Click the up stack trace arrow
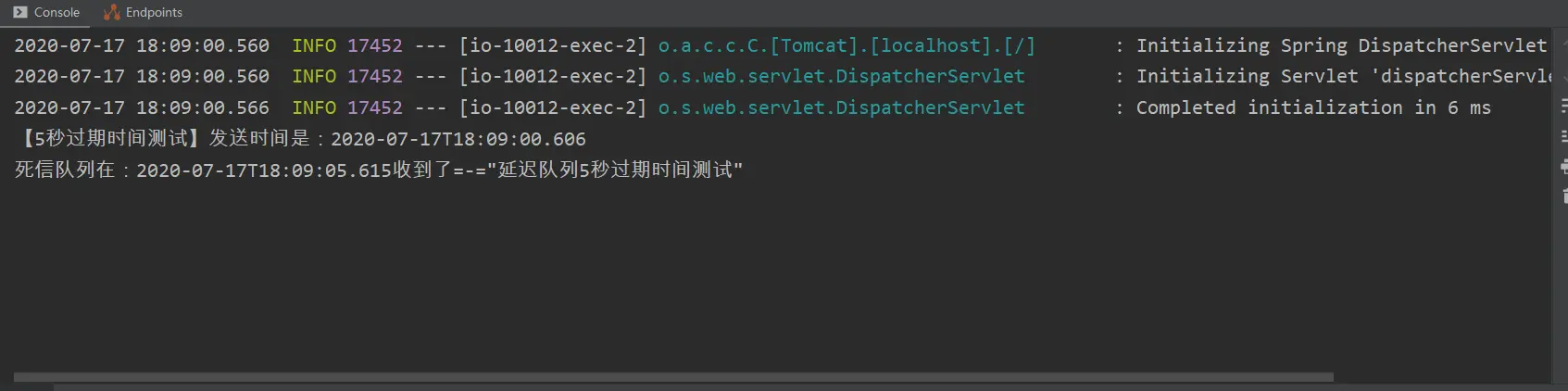This screenshot has width=1568, height=391. (x=1563, y=44)
